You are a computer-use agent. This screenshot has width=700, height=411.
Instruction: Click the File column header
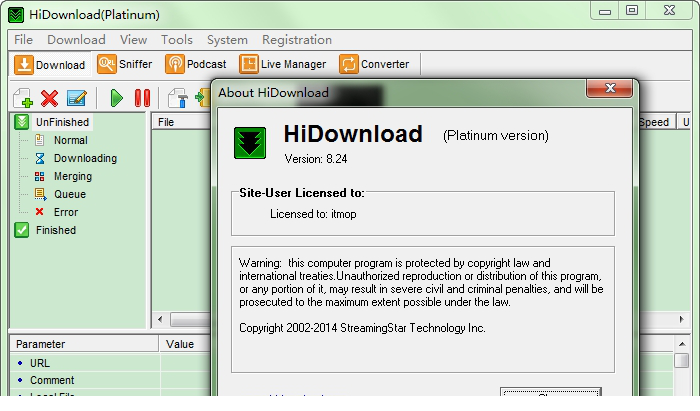point(181,122)
